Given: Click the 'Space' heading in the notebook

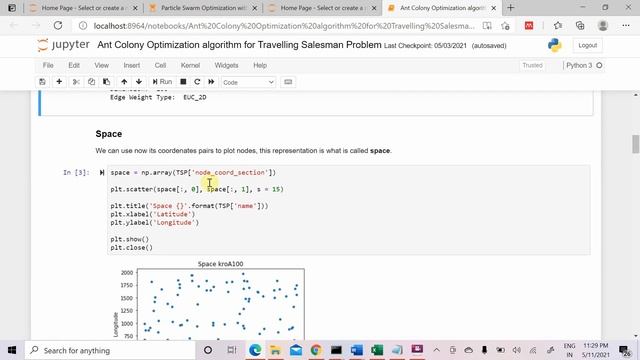Looking at the screenshot, I should point(109,134).
